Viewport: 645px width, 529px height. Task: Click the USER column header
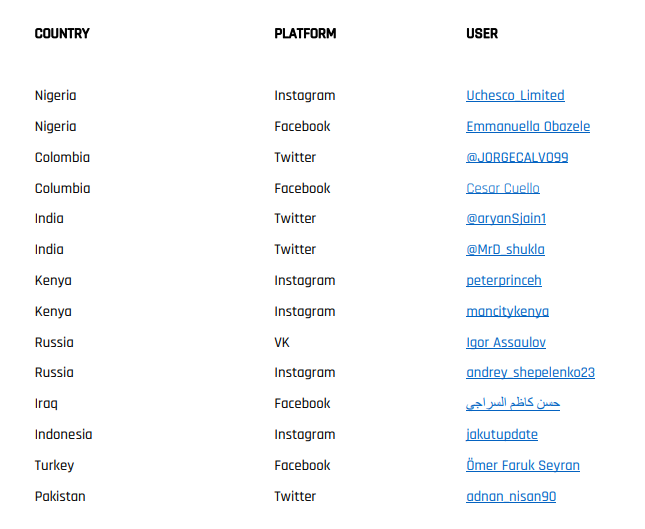point(482,34)
